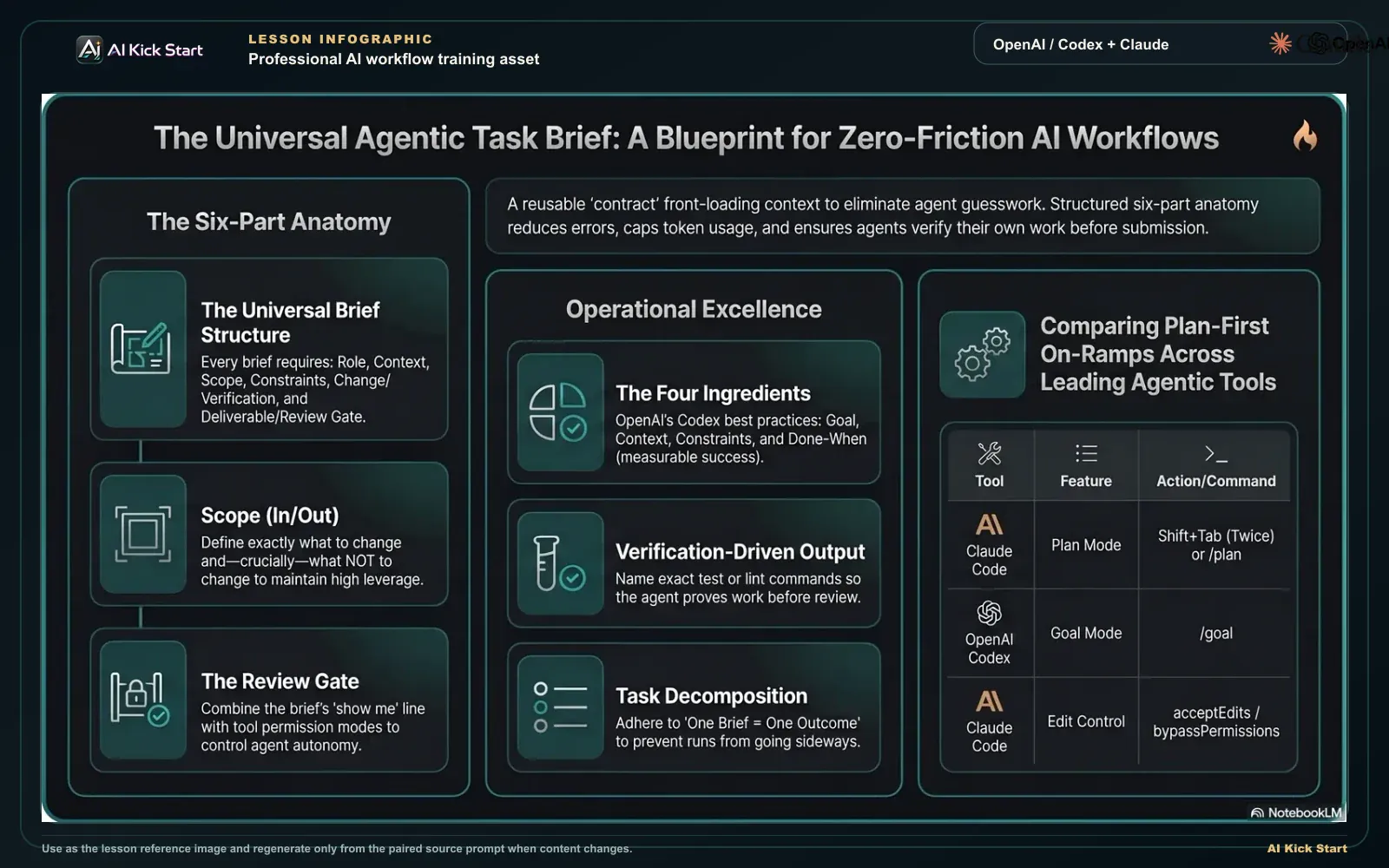
Task: Click the LESSON INFOGRAPHIC label
Action: click(340, 39)
